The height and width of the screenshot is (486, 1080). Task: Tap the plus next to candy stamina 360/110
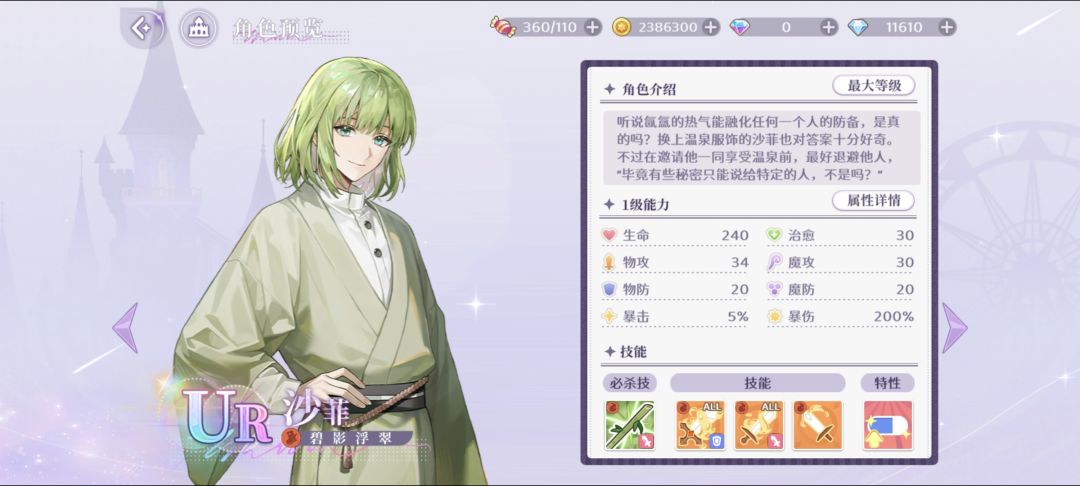[592, 28]
